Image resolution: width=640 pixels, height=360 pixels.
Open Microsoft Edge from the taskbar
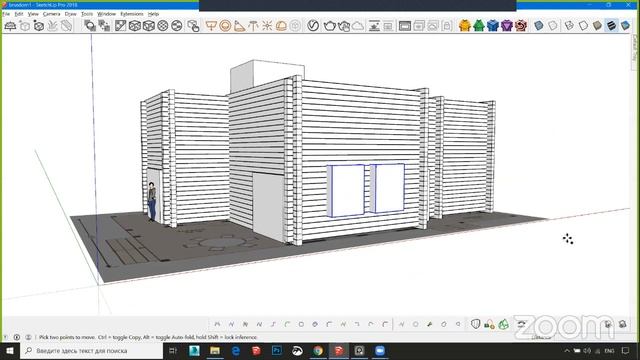click(236, 351)
